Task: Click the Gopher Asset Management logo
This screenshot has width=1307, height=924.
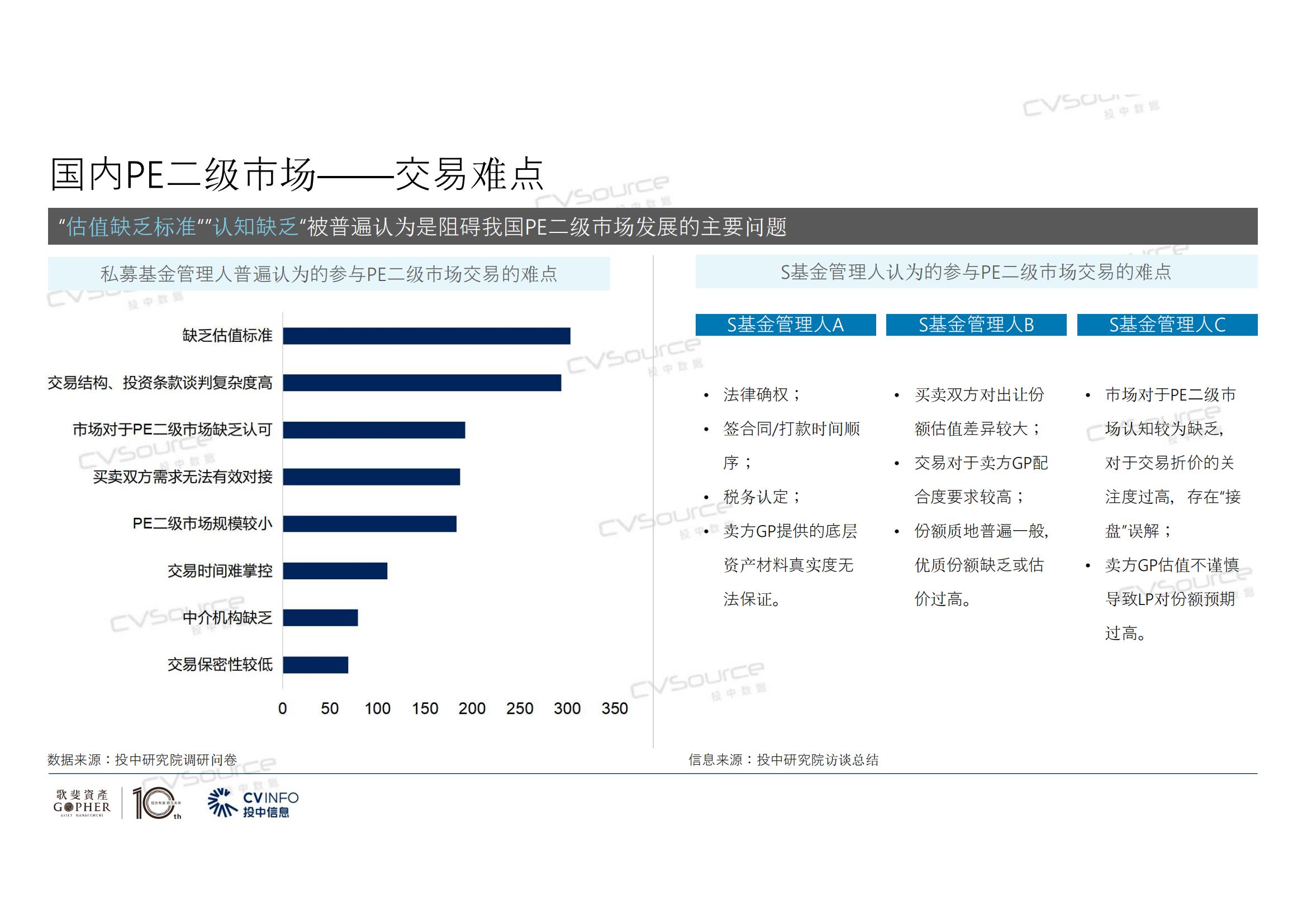Action: 82,803
